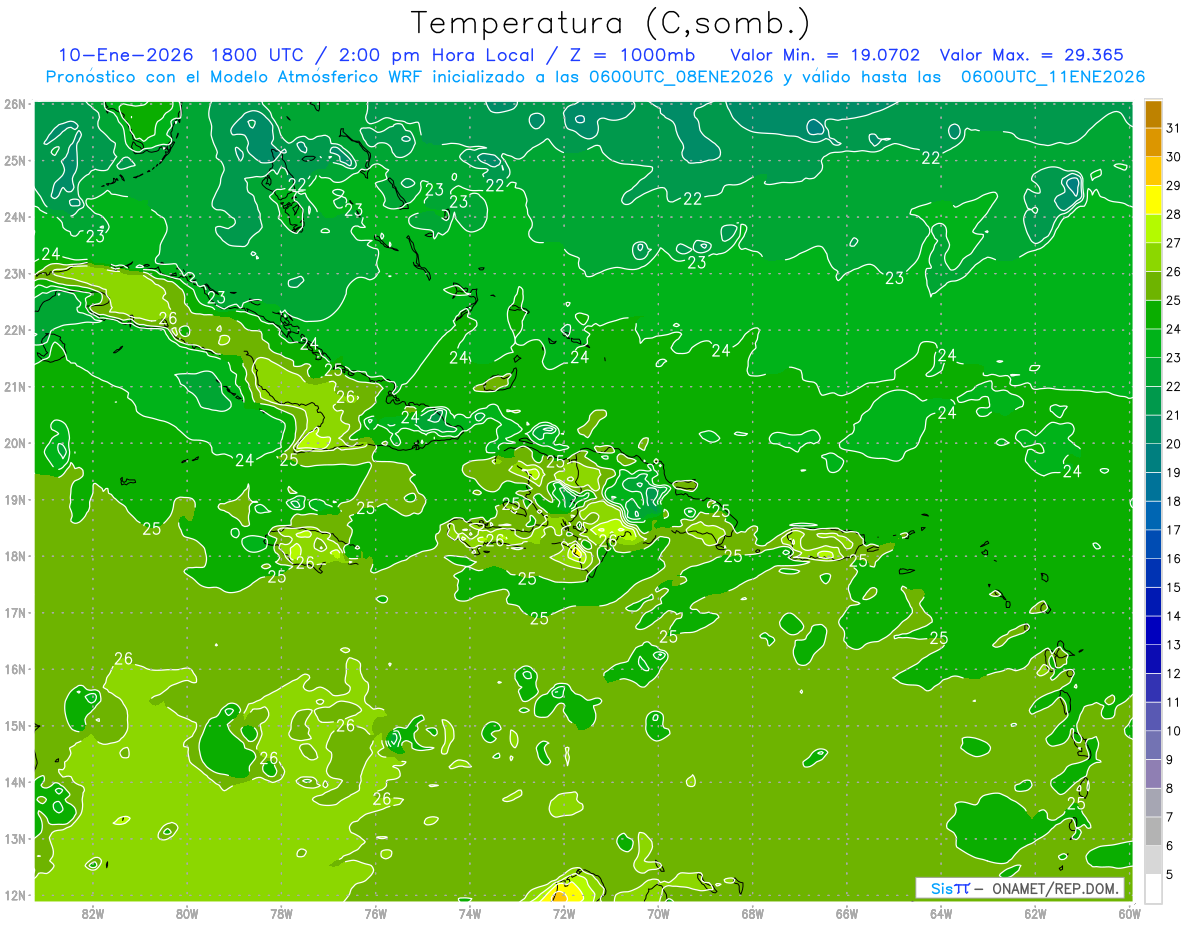This screenshot has height=927, width=1200.
Task: Click the "20" label on the color scale
Action: [x=1173, y=444]
